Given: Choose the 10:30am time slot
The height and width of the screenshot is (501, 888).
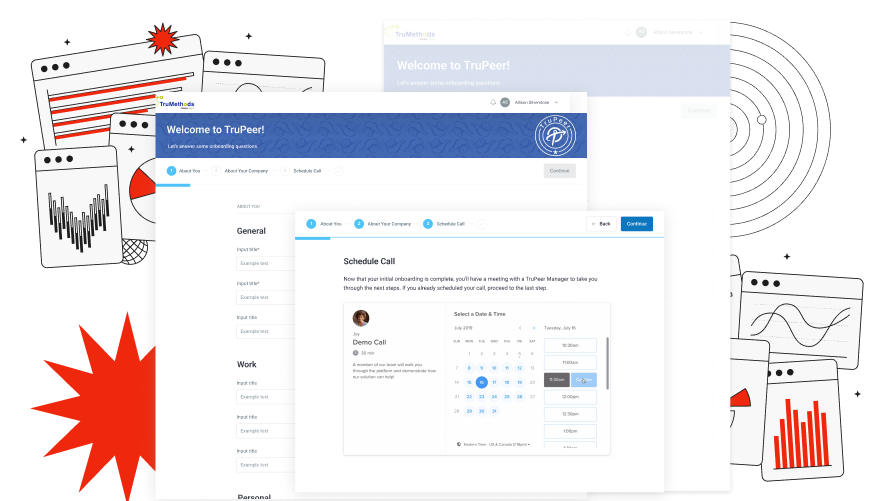Looking at the screenshot, I should point(570,345).
